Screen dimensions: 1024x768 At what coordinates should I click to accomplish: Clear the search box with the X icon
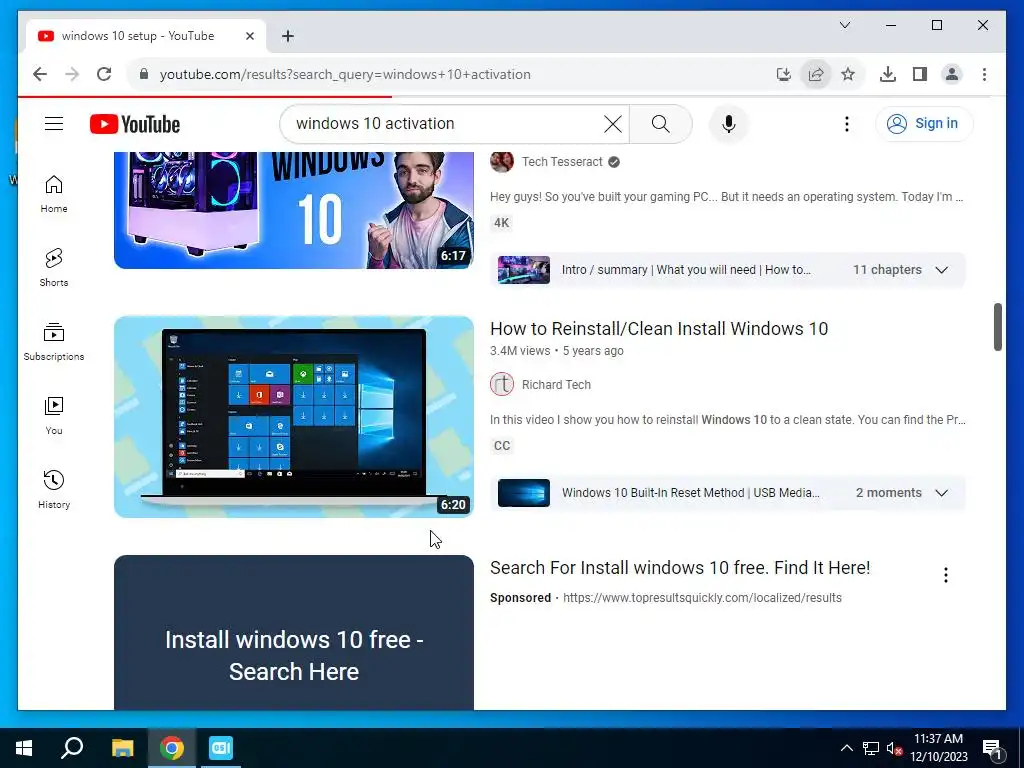click(x=613, y=123)
